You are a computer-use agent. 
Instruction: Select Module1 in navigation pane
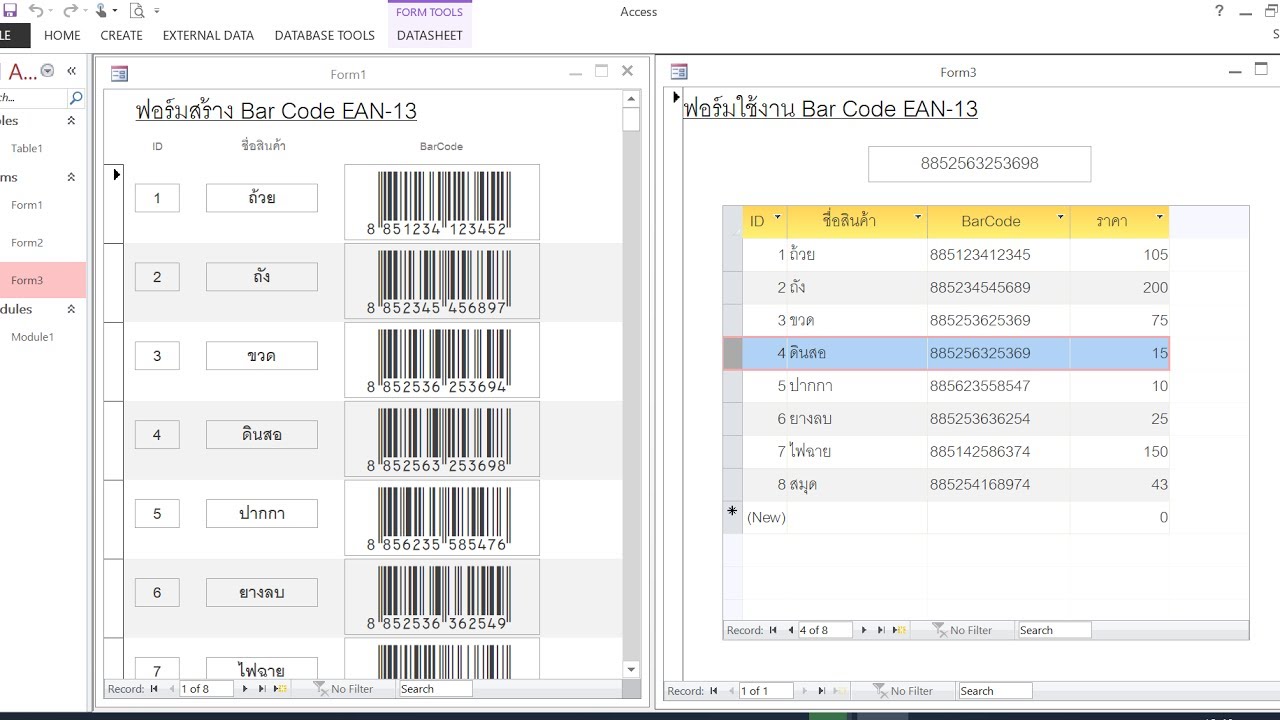[x=32, y=337]
